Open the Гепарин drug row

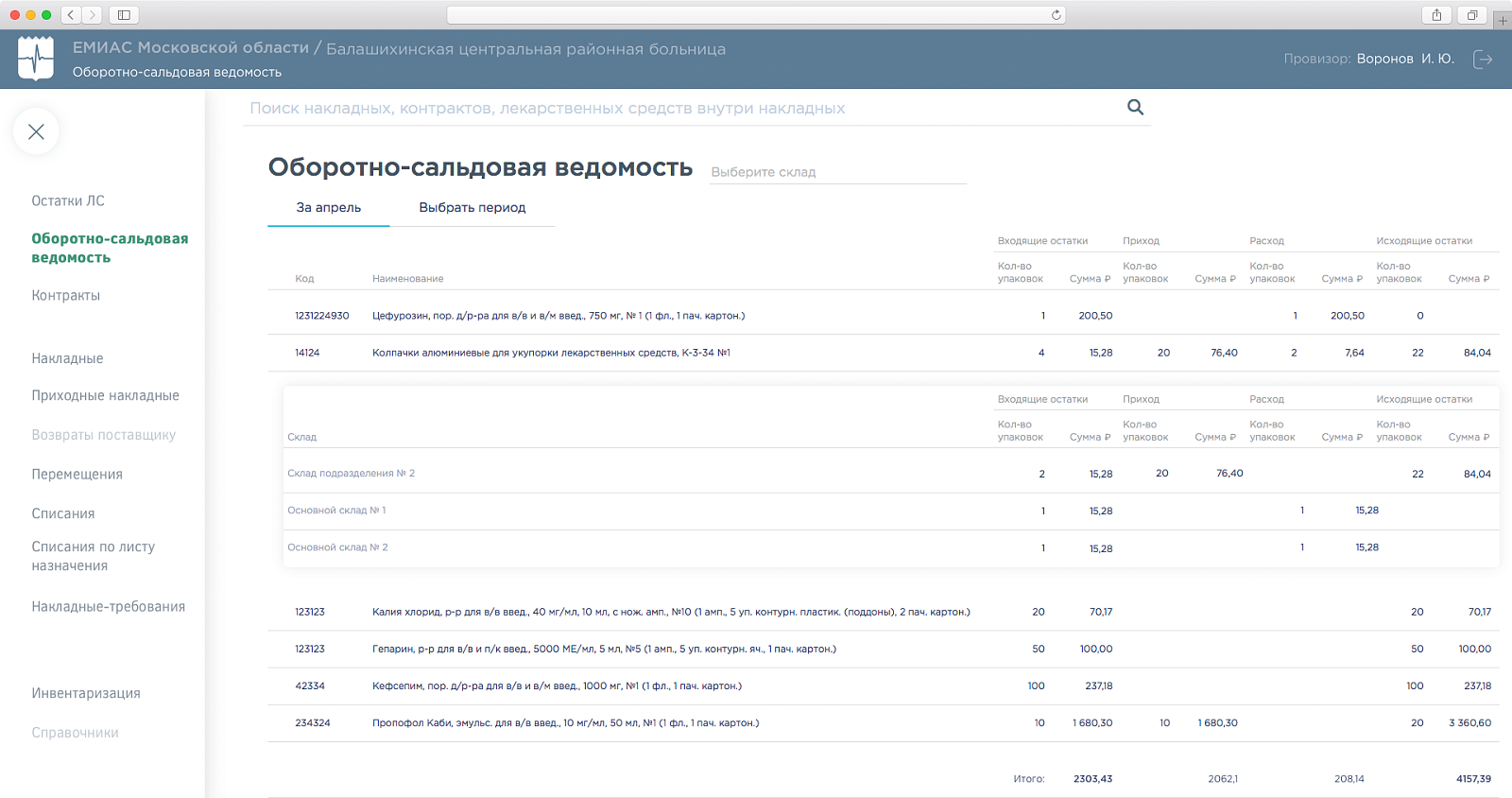coord(884,650)
